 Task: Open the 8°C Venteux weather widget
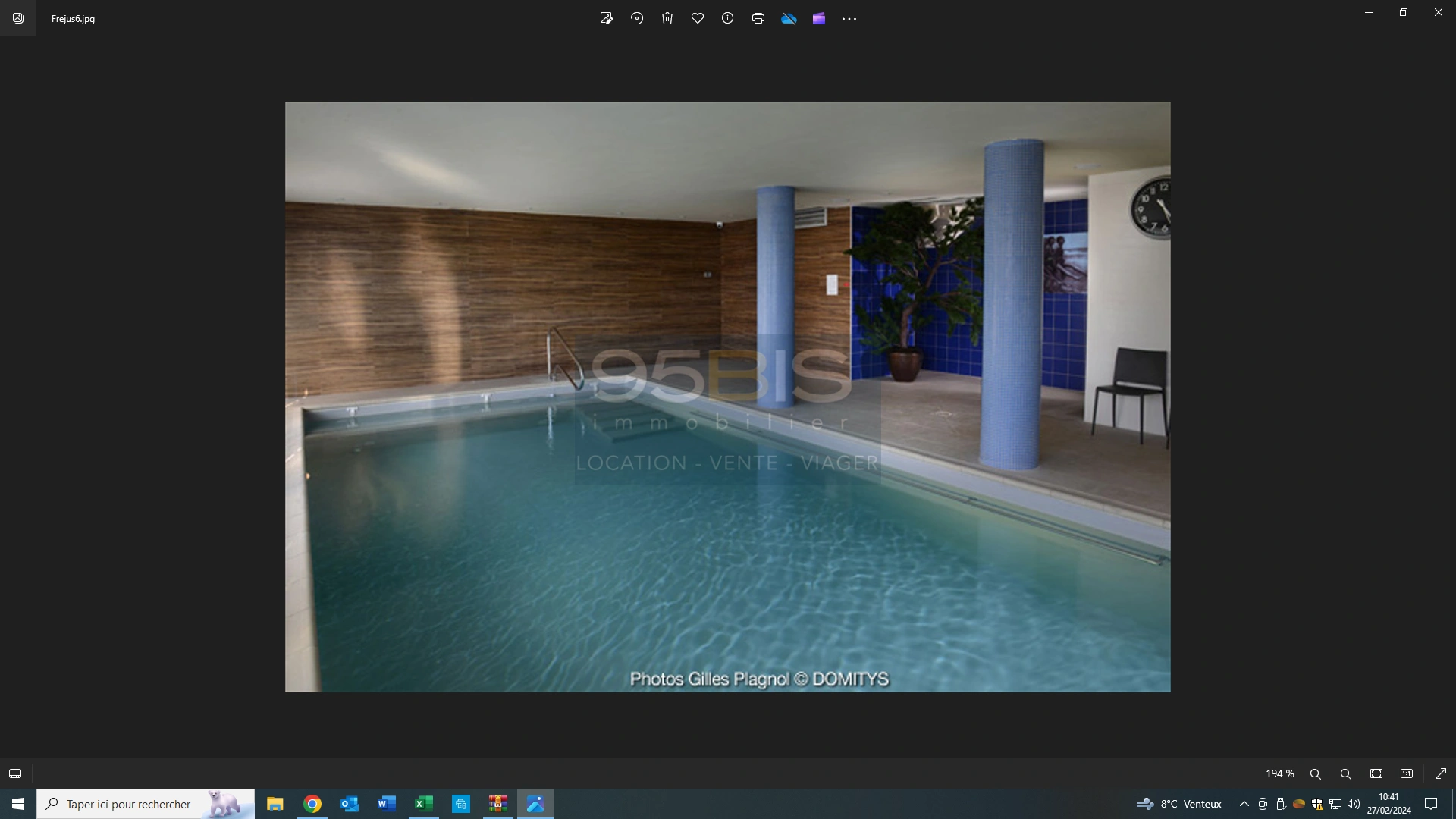tap(1180, 804)
